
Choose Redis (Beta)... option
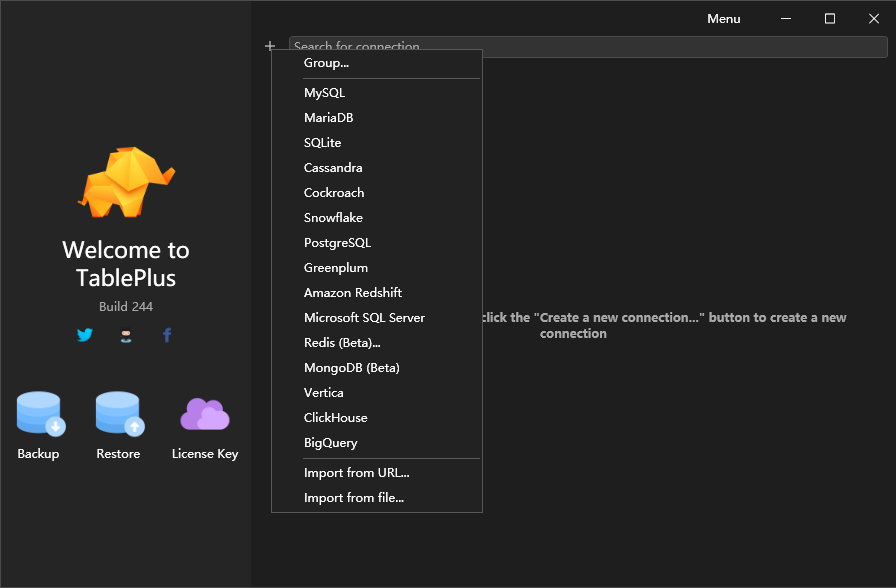377,343
